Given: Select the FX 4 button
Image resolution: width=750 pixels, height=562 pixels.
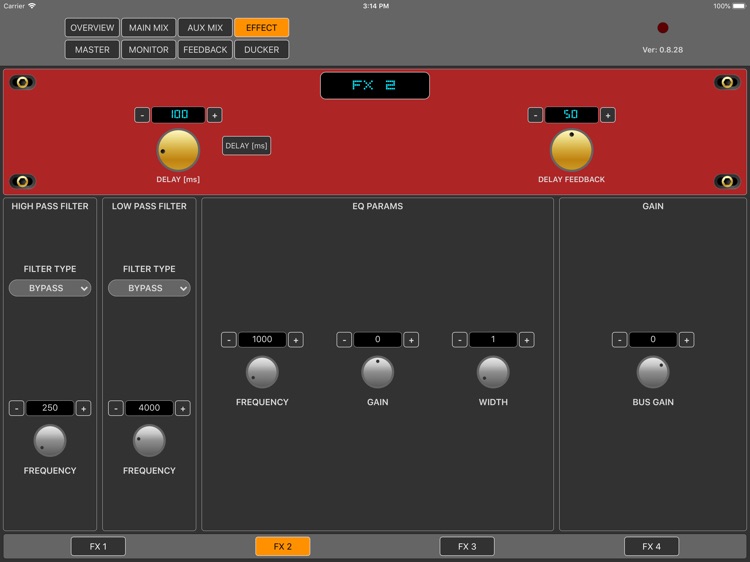Looking at the screenshot, I should 651,546.
